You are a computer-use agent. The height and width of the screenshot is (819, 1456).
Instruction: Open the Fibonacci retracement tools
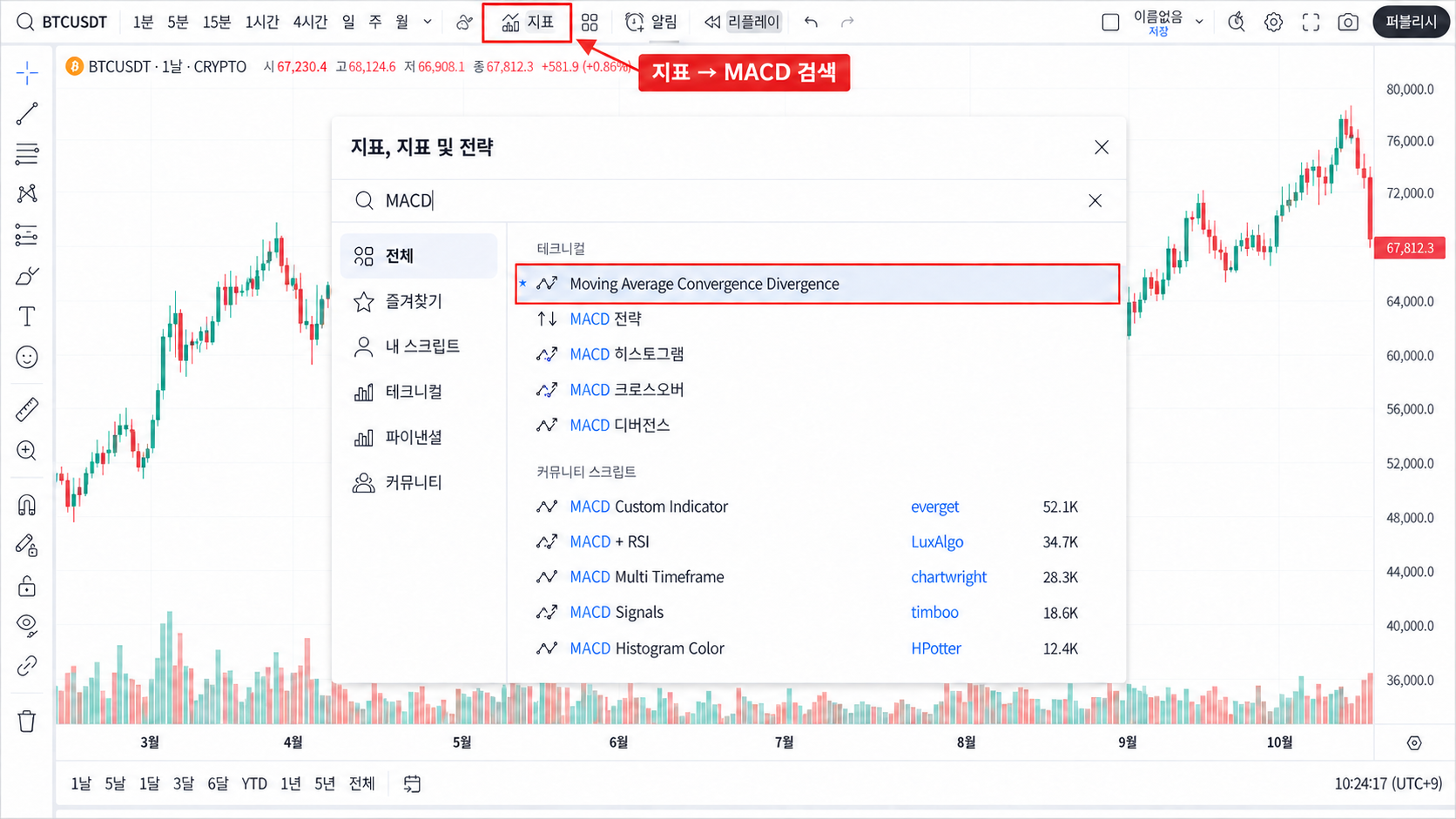click(x=27, y=154)
